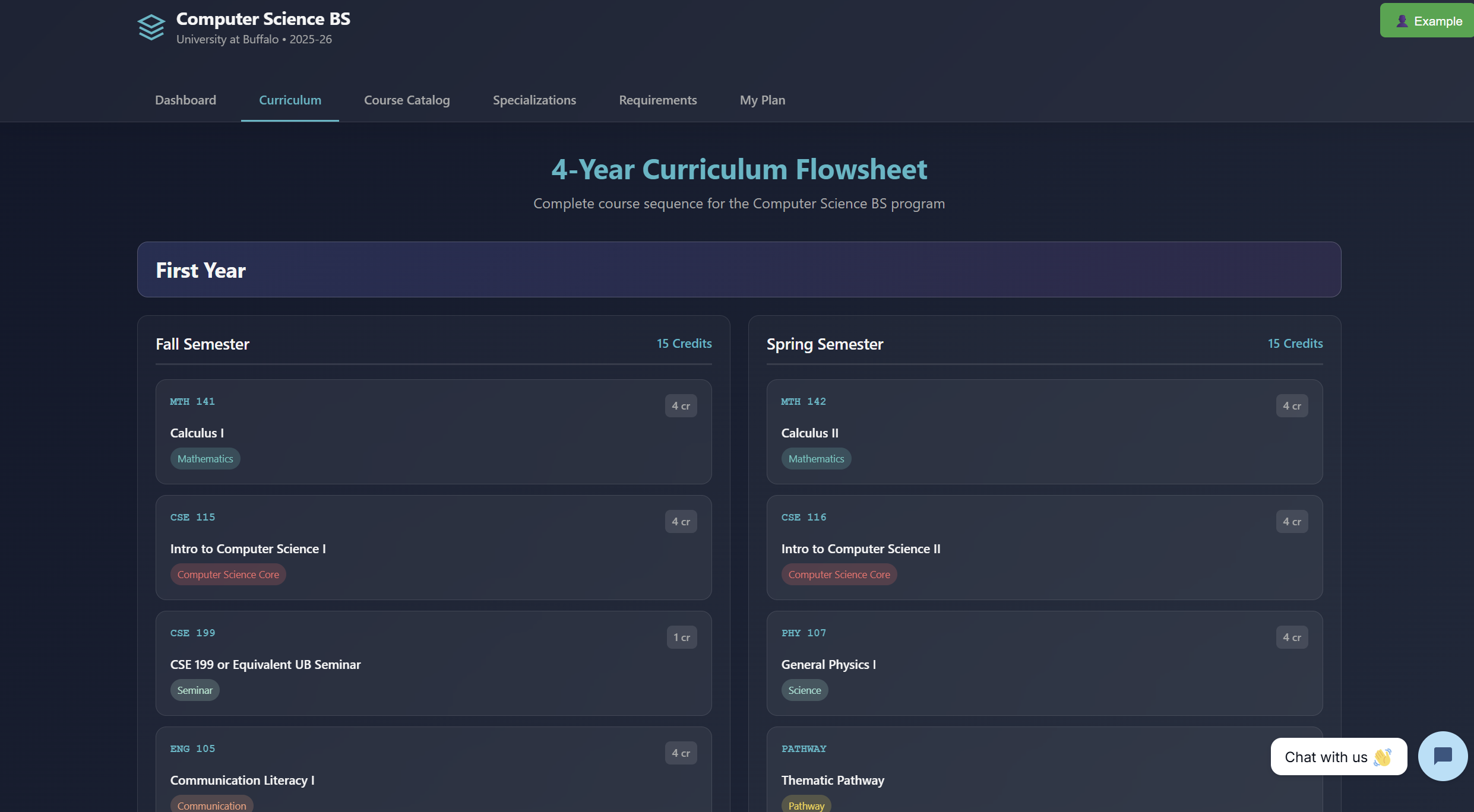
Task: Select the Requirements tab
Action: [x=657, y=100]
